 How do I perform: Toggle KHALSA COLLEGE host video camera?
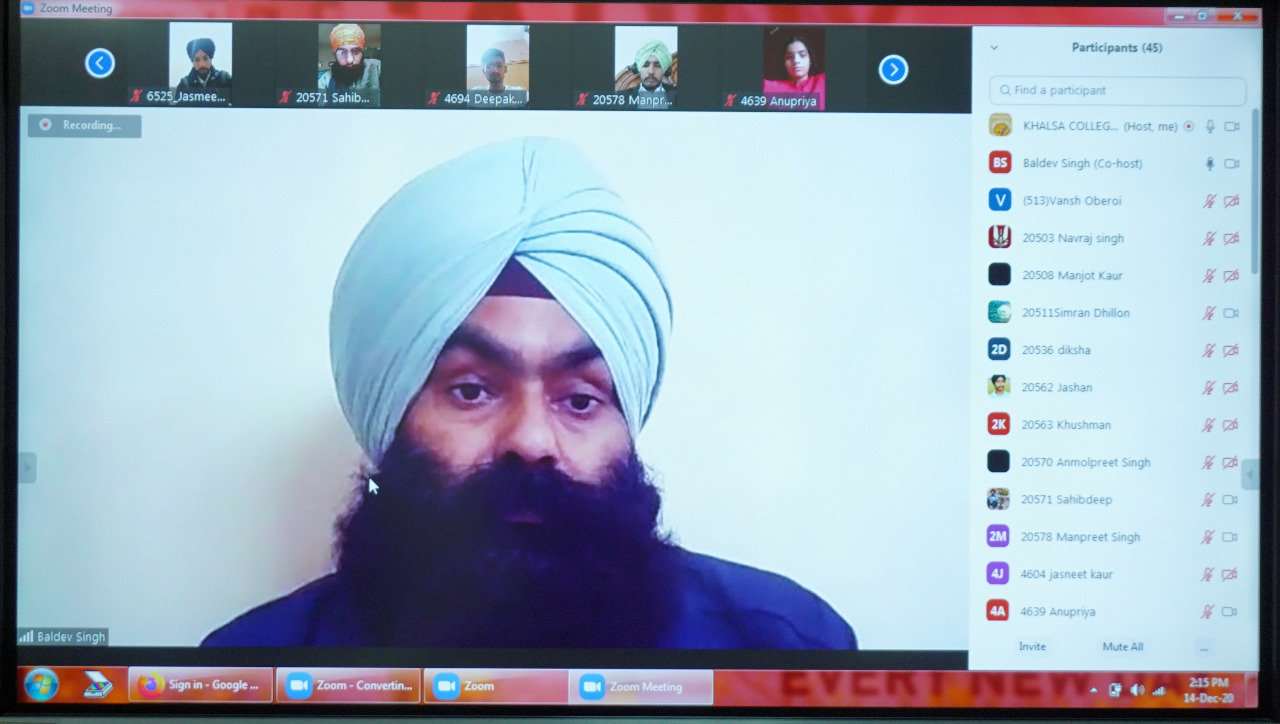pyautogui.click(x=1232, y=126)
